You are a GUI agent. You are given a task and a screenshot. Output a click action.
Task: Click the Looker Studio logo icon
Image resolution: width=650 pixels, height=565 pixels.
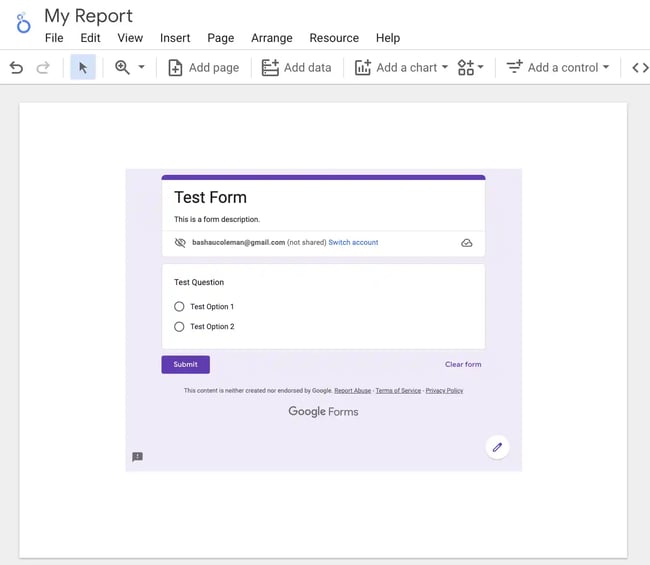pyautogui.click(x=23, y=23)
